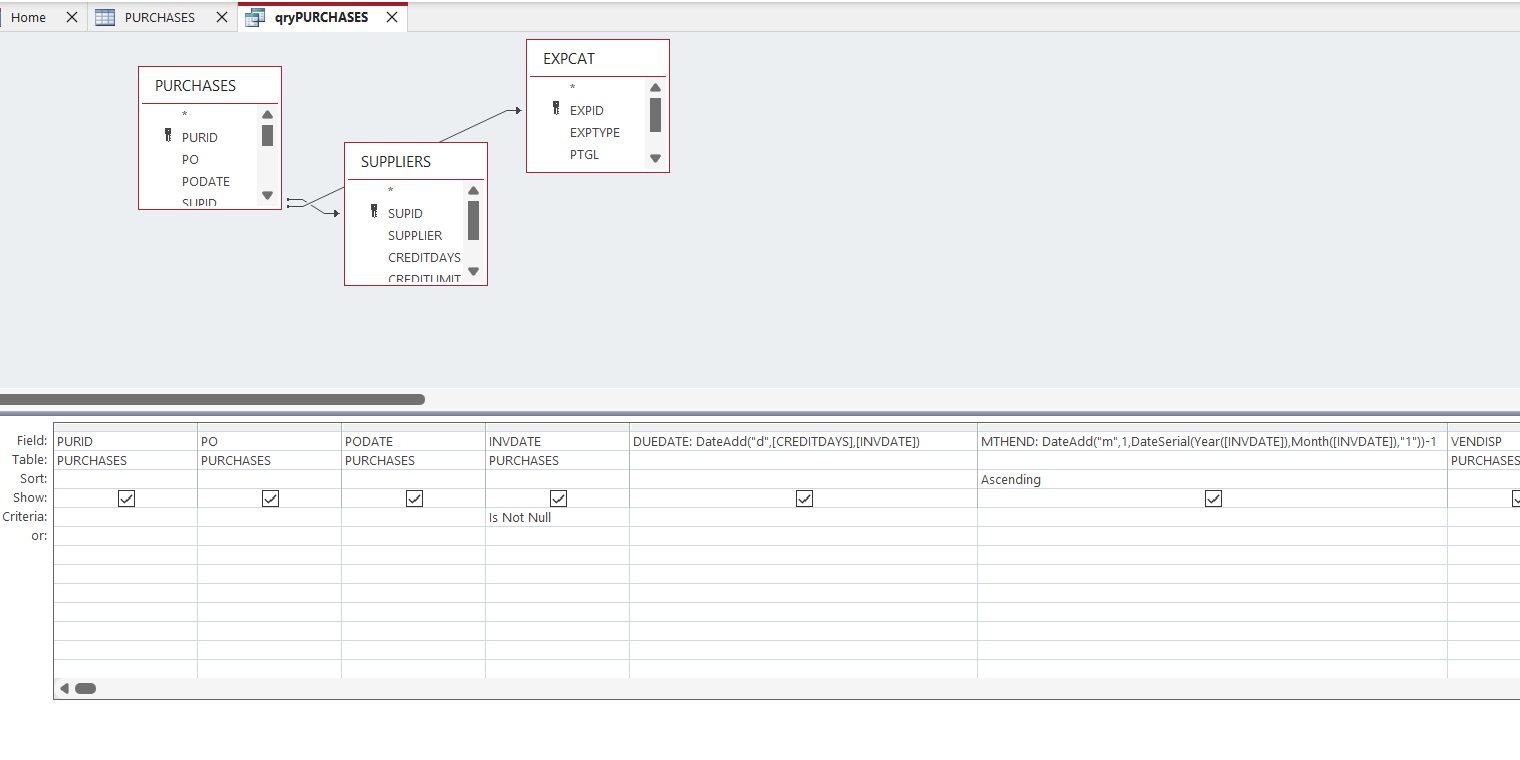Image resolution: width=1520 pixels, height=760 pixels.
Task: Click the empty Sort cell under INVDATE
Action: (558, 479)
